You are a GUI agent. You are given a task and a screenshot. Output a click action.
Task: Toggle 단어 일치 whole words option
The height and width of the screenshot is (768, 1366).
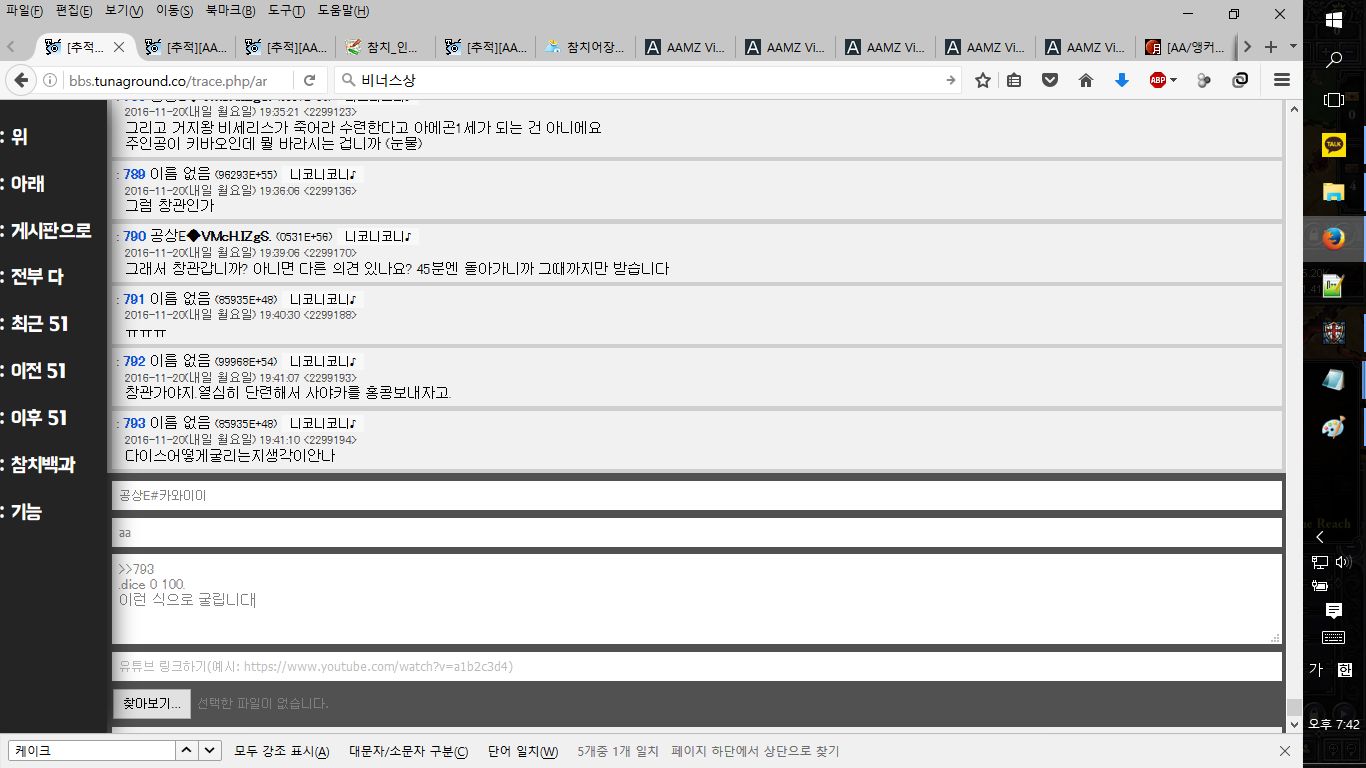(x=522, y=751)
